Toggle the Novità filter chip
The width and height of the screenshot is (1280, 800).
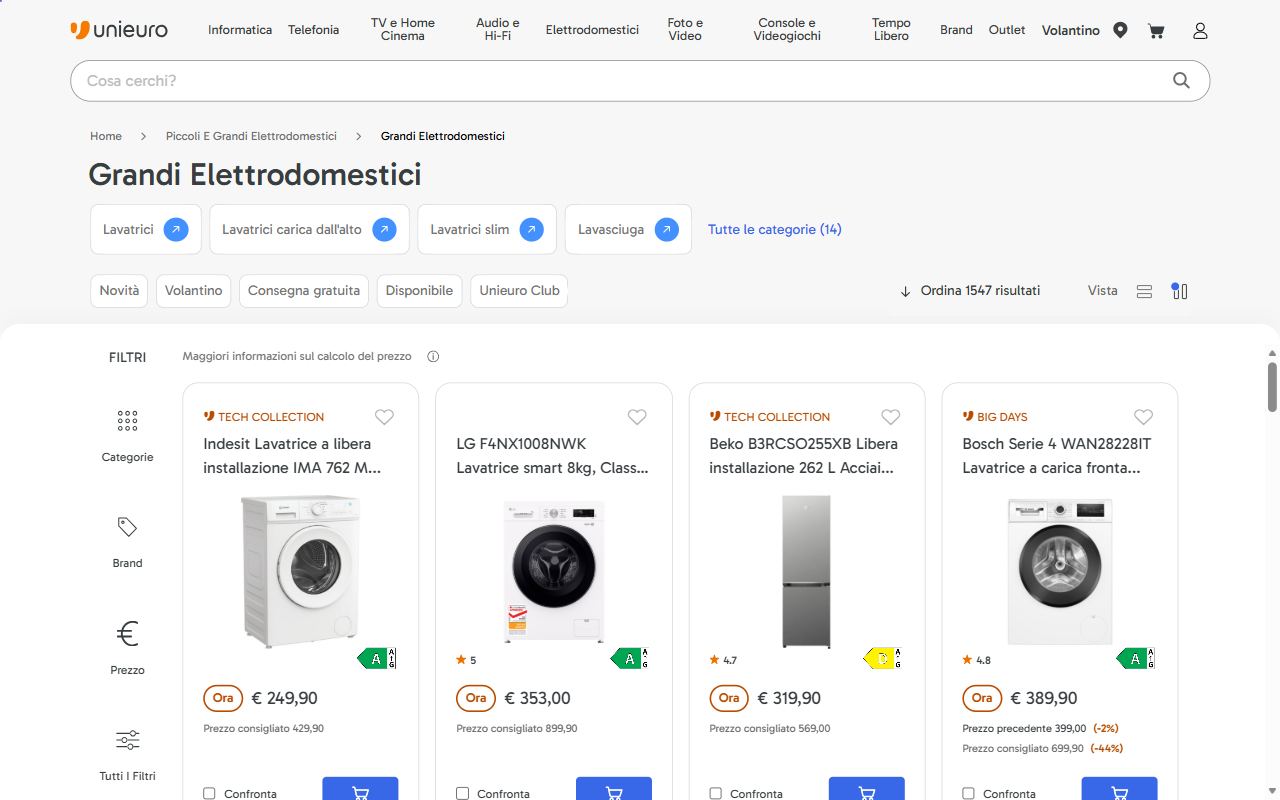click(x=119, y=291)
